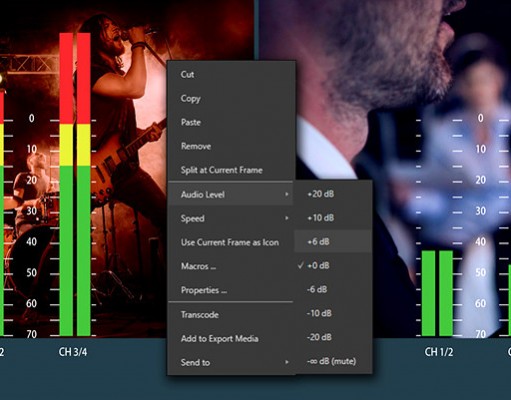Image resolution: width=511 pixels, height=400 pixels.
Task: Select the checked +0 dB option
Action: pos(333,265)
